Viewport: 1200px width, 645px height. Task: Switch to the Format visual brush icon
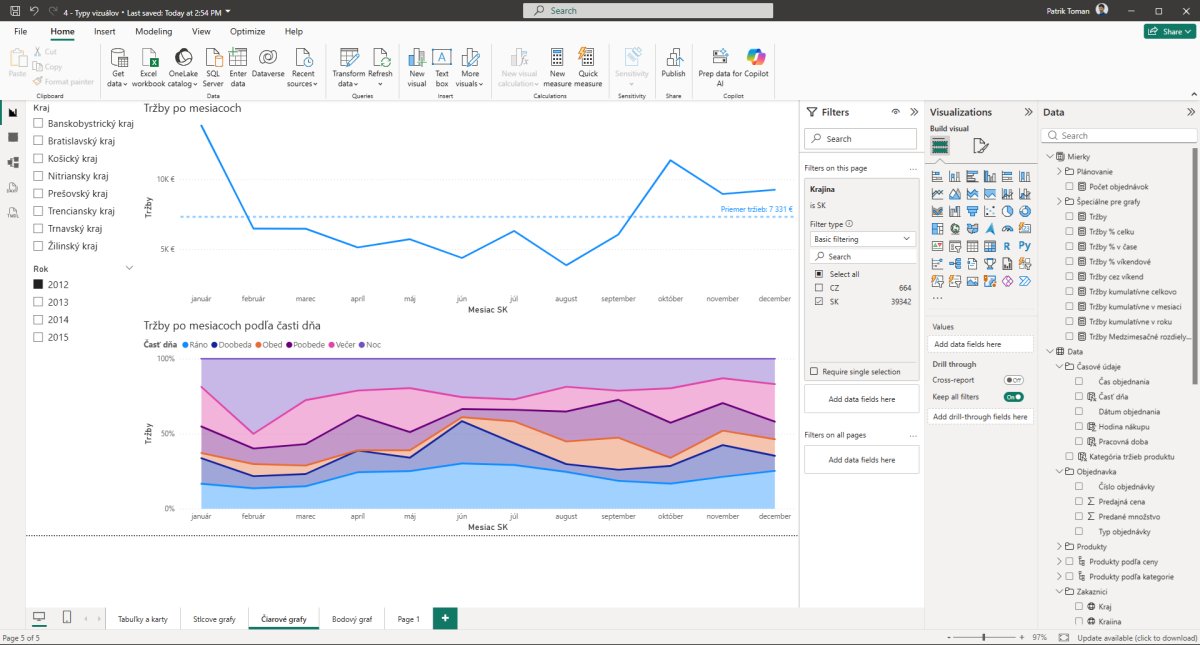[980, 146]
